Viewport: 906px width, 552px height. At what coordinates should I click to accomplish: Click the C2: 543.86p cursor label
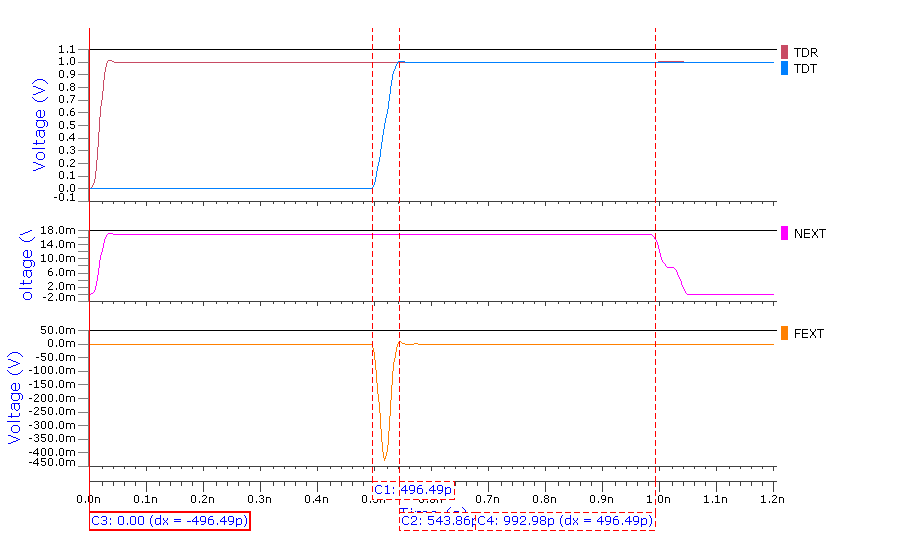(437, 521)
